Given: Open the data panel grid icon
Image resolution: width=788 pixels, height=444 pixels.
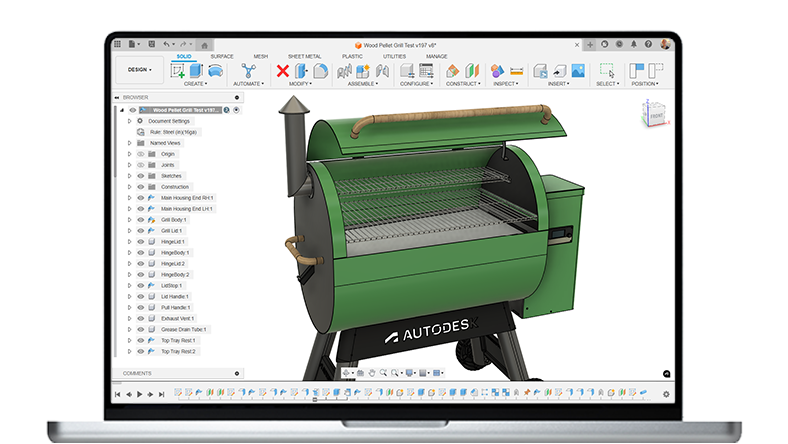Looking at the screenshot, I should pos(117,44).
